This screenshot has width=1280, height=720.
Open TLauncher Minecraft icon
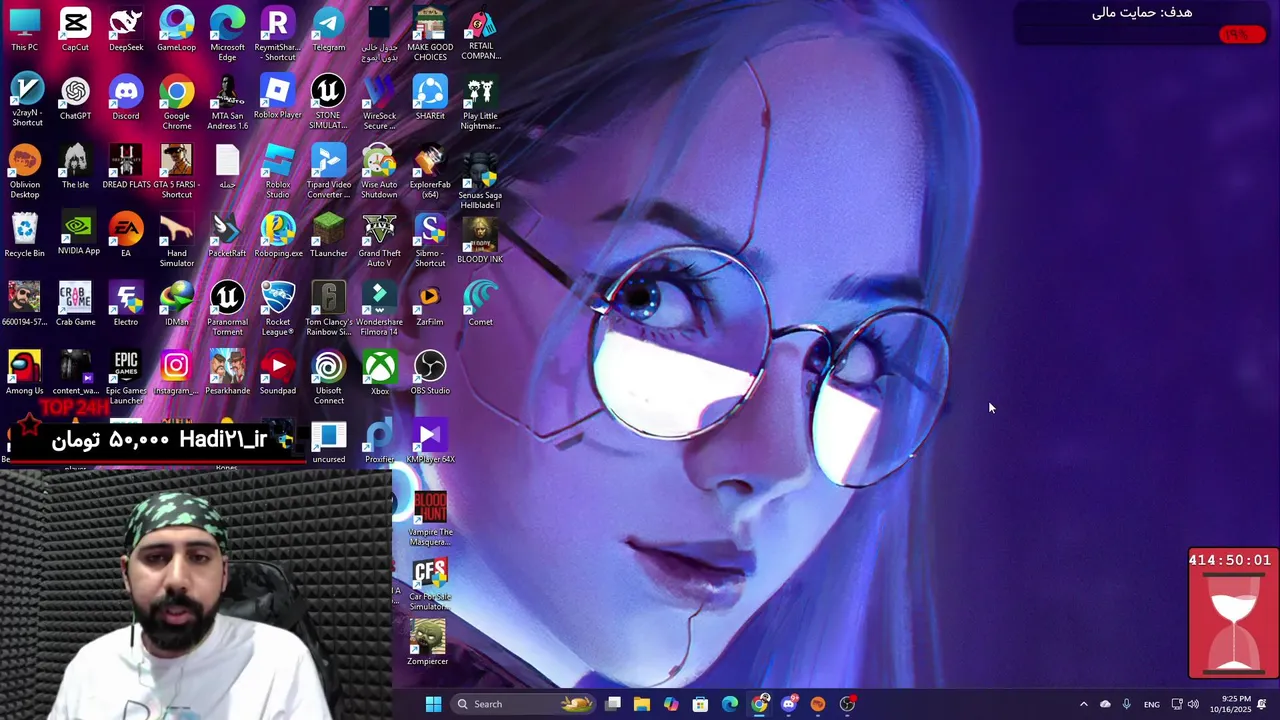click(329, 235)
